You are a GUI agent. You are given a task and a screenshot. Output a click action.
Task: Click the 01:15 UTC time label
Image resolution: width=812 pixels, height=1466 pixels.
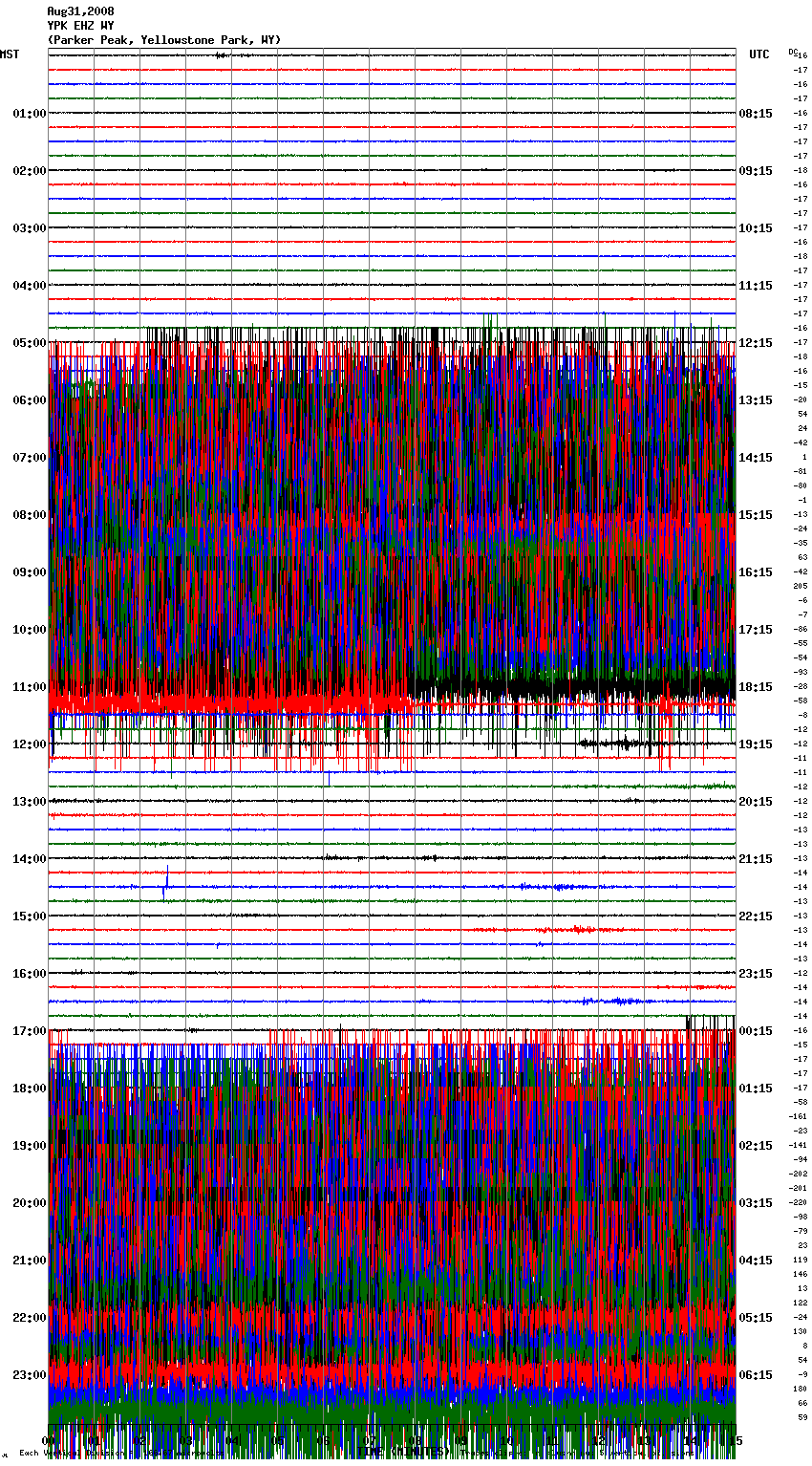coord(756,1089)
